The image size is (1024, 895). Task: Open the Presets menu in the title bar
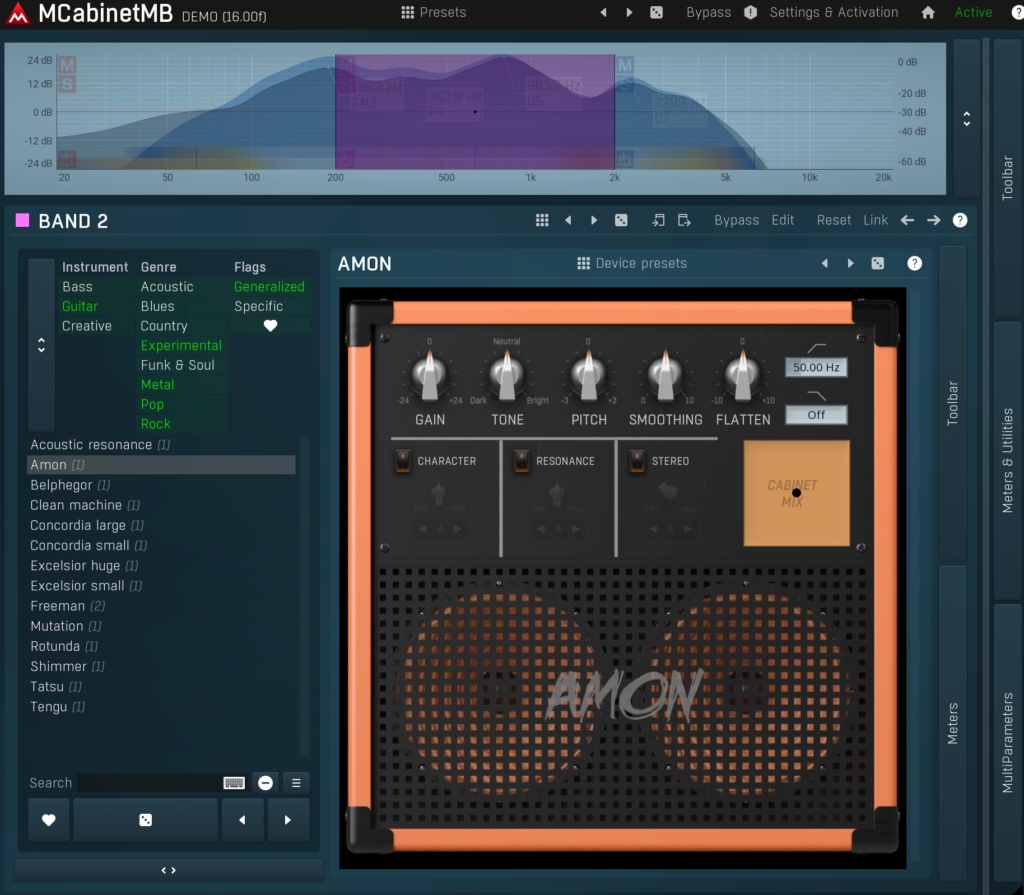[433, 13]
